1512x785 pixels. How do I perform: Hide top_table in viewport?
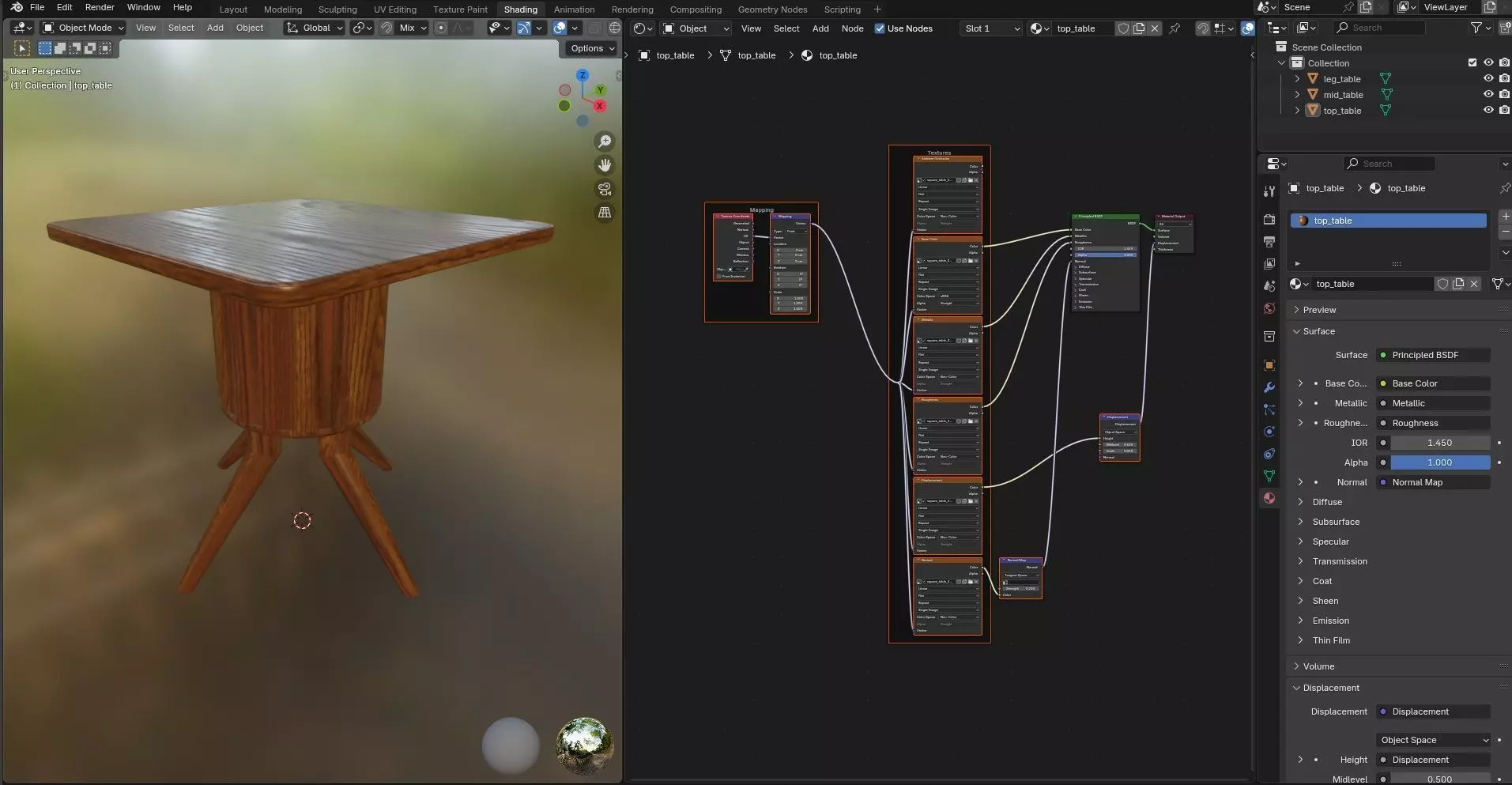[1488, 111]
